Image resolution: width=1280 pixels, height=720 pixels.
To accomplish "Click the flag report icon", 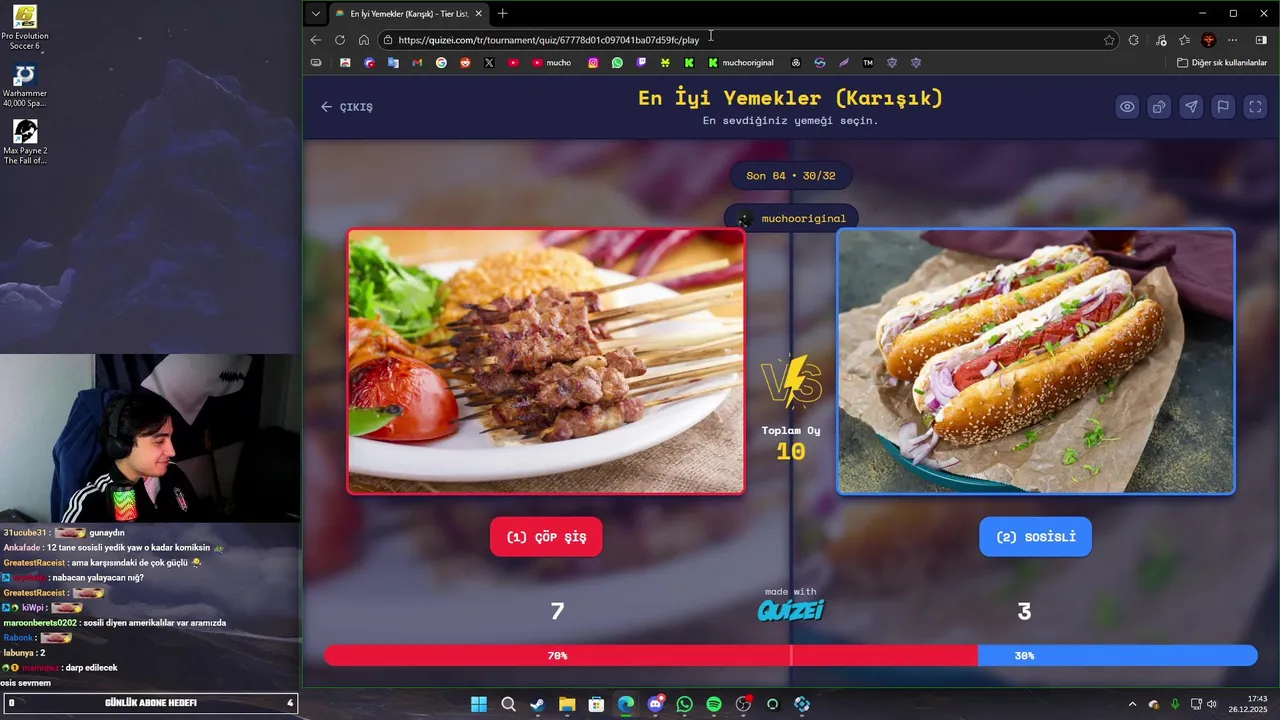I will click(x=1223, y=107).
